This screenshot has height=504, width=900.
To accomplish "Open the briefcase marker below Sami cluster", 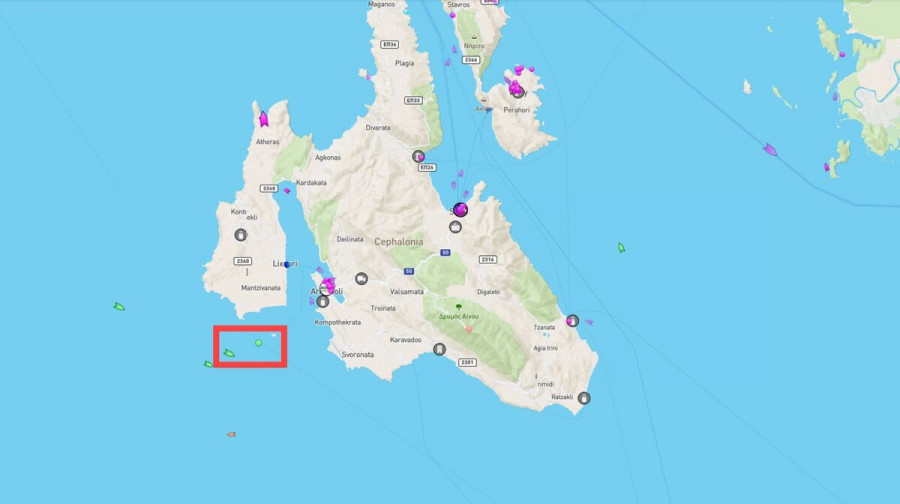I will pyautogui.click(x=455, y=227).
